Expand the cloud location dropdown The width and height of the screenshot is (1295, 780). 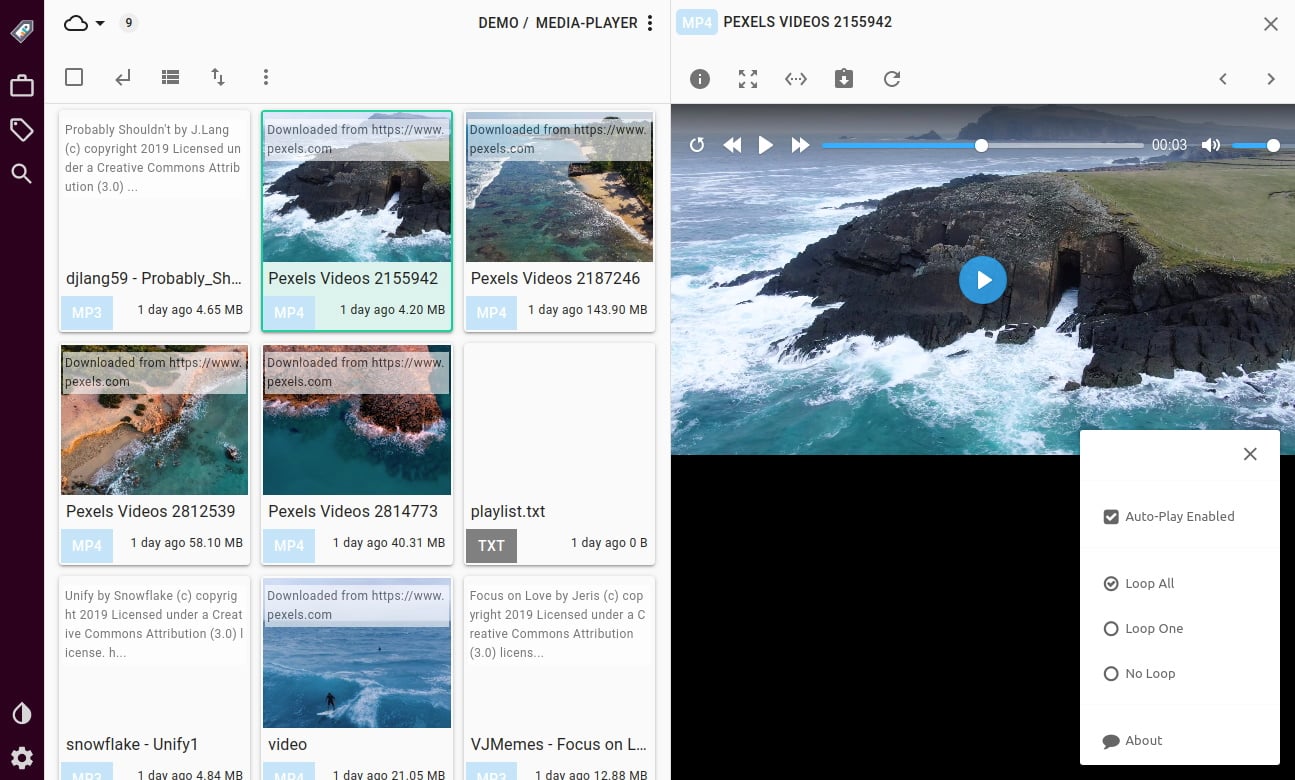coord(85,23)
